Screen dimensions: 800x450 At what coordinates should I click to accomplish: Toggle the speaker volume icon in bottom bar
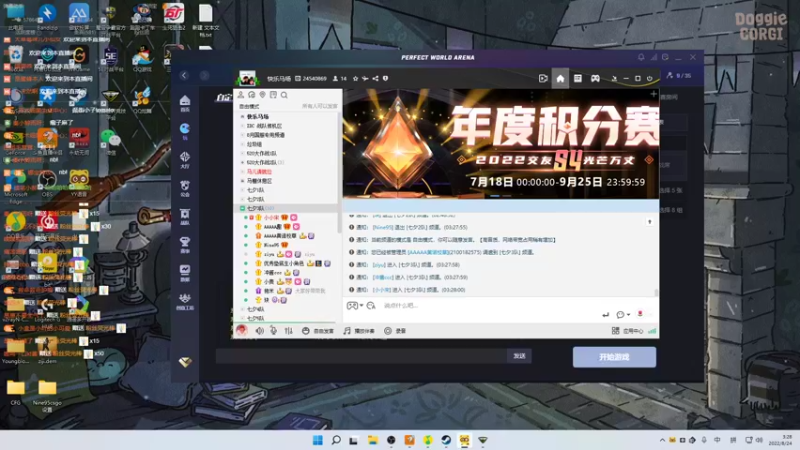tap(260, 331)
